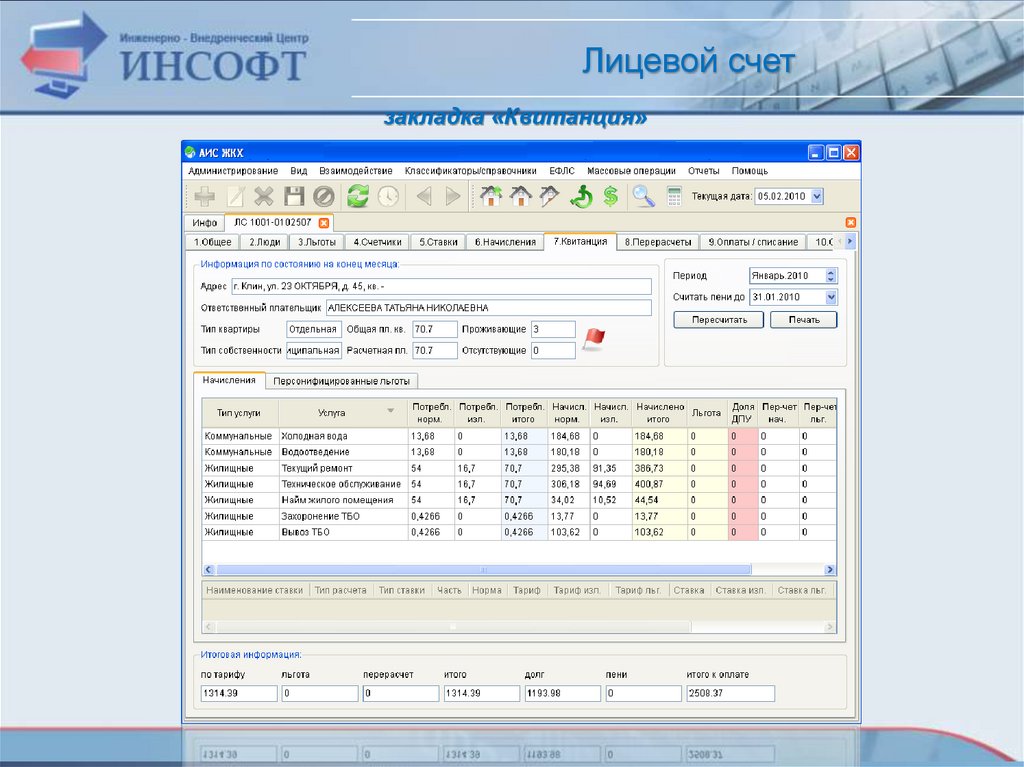Open the Отчеты menu

[703, 171]
